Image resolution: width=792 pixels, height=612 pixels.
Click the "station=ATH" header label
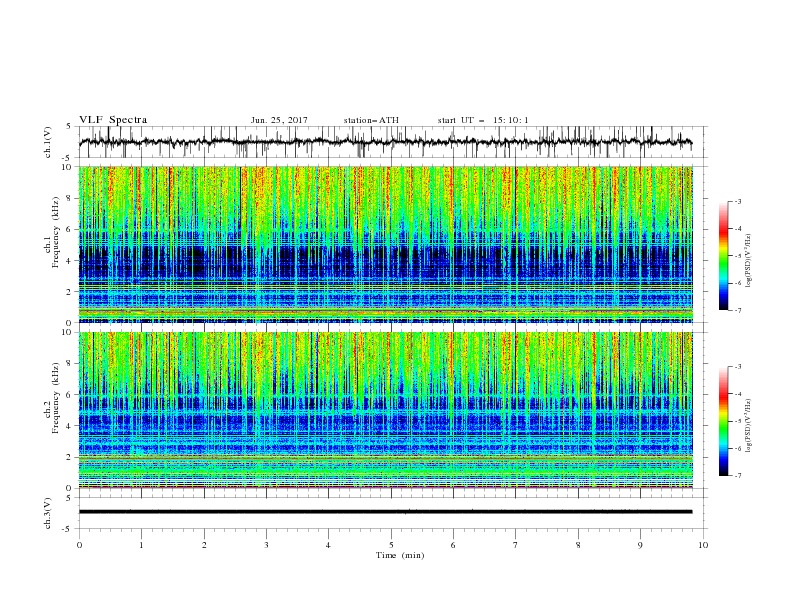click(371, 120)
